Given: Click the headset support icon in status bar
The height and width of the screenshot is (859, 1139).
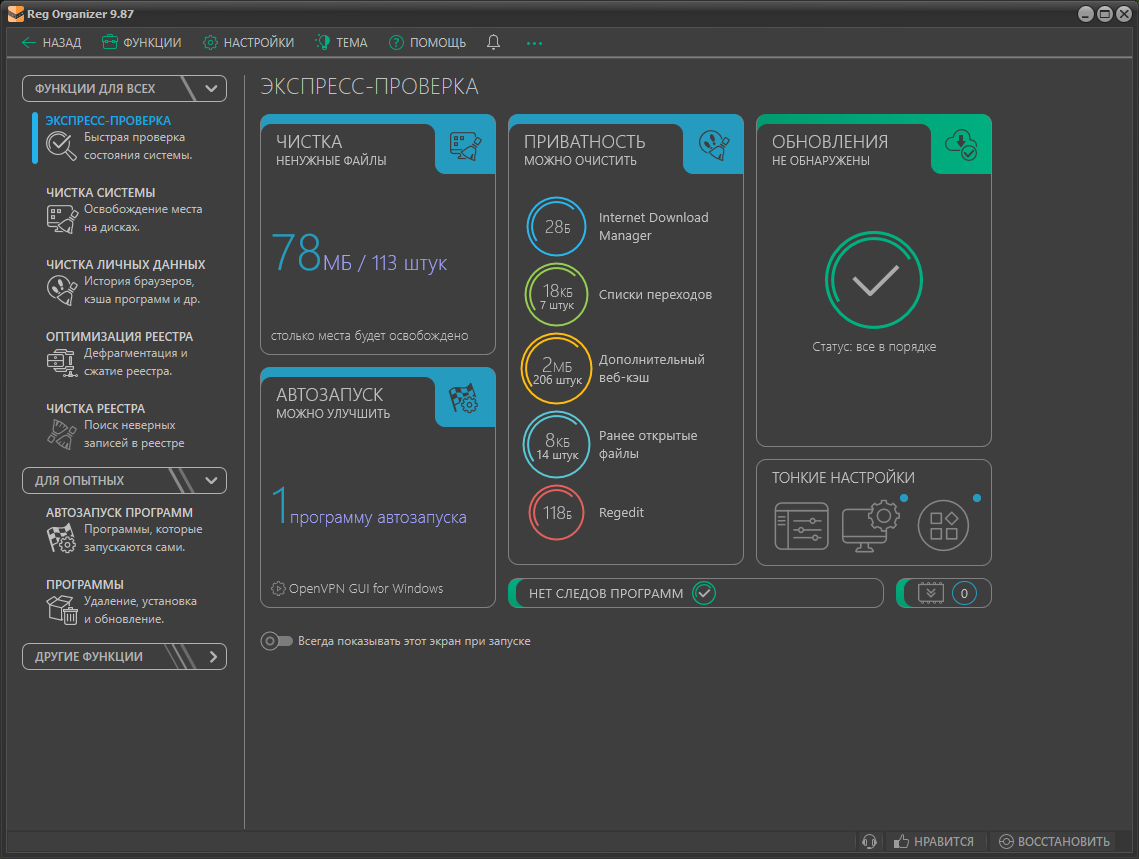Looking at the screenshot, I should coord(870,842).
